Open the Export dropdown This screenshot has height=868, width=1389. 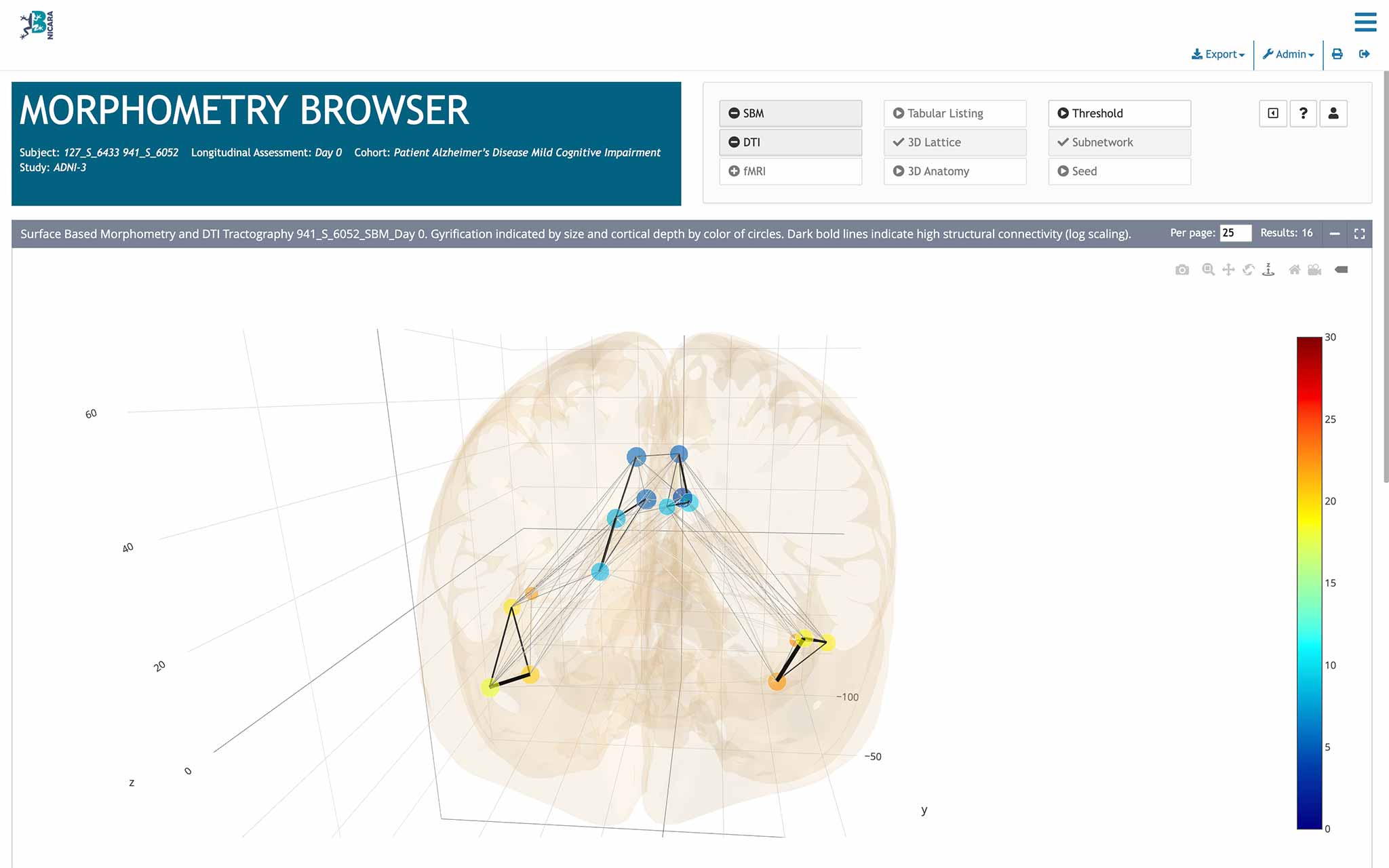tap(1218, 54)
